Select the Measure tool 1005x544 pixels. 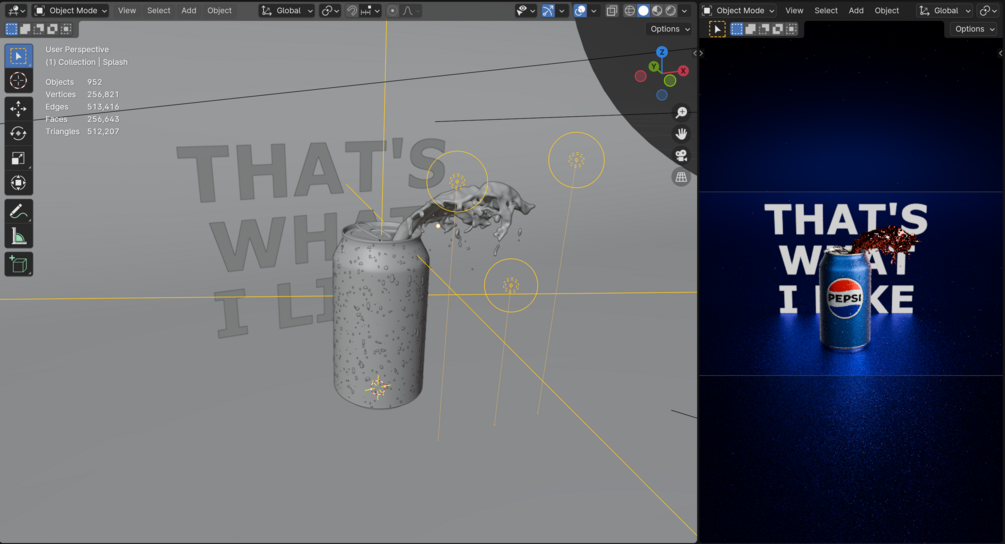19,236
